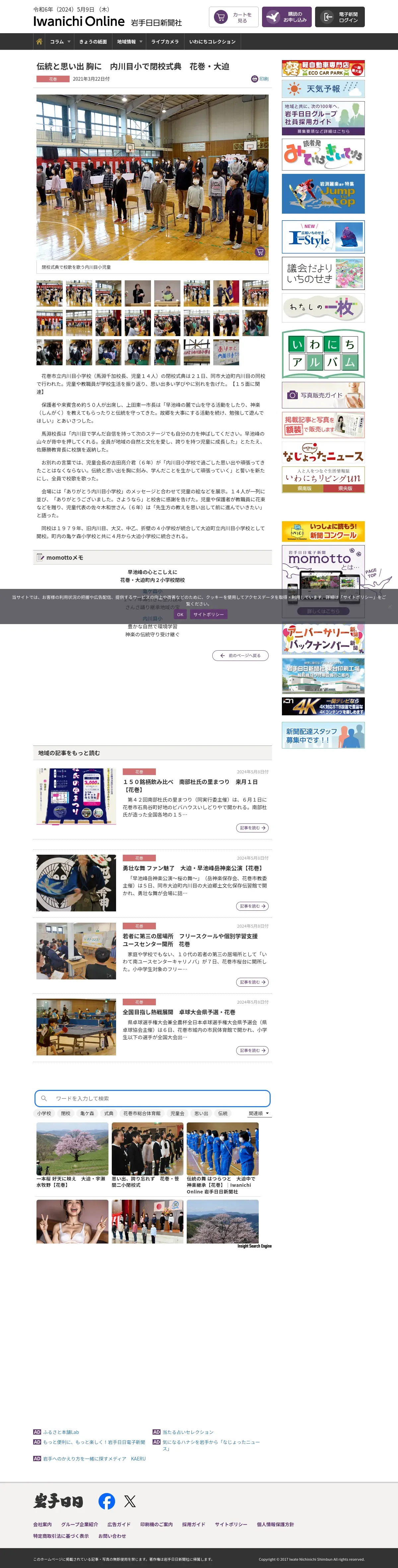This screenshot has height=1568, width=398.
Task: Open the いわにちアルバム banner
Action: (x=323, y=354)
